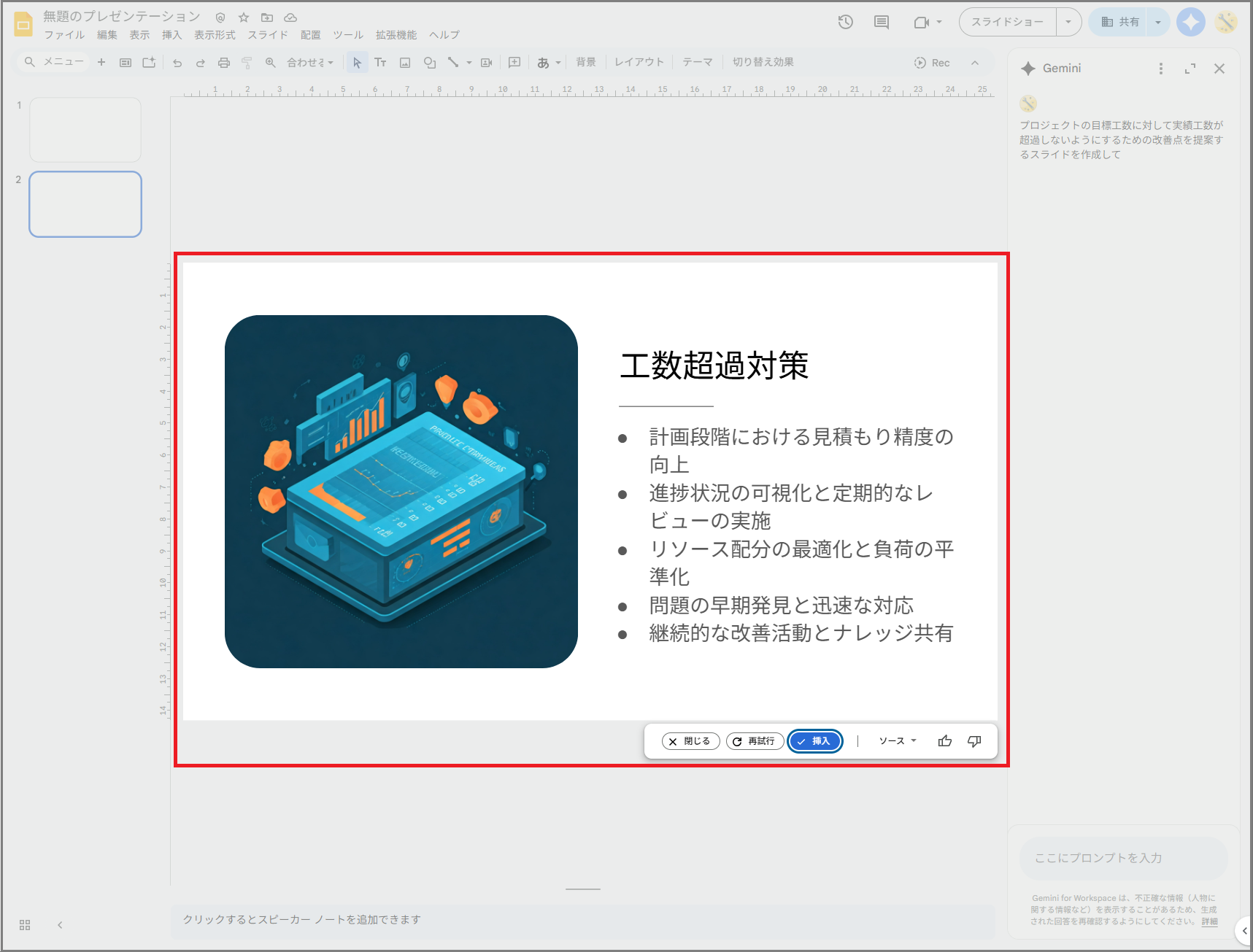Open the comments panel icon
1253x952 pixels.
pyautogui.click(x=882, y=22)
